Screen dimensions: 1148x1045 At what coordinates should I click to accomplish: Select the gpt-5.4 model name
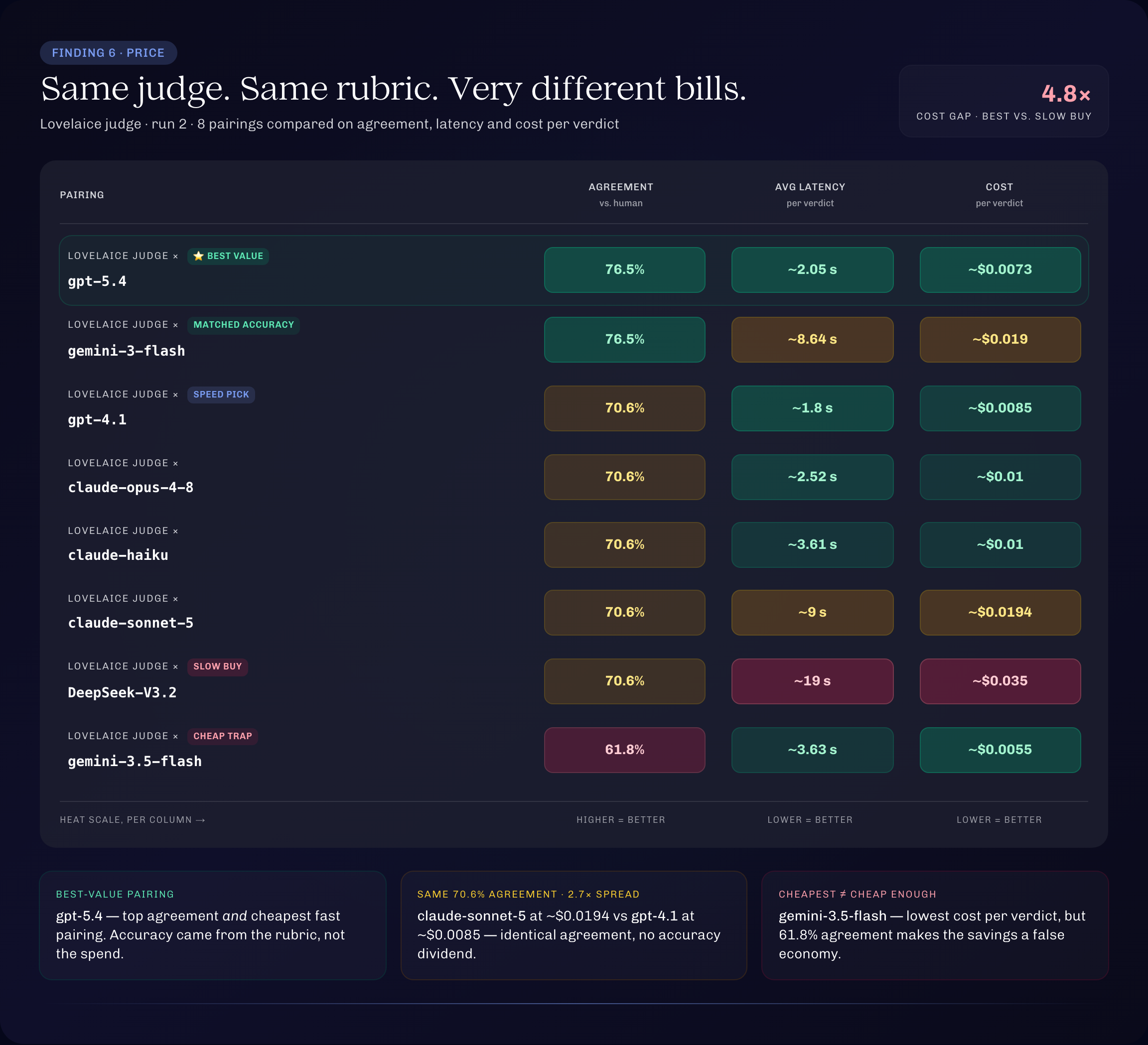click(x=97, y=281)
